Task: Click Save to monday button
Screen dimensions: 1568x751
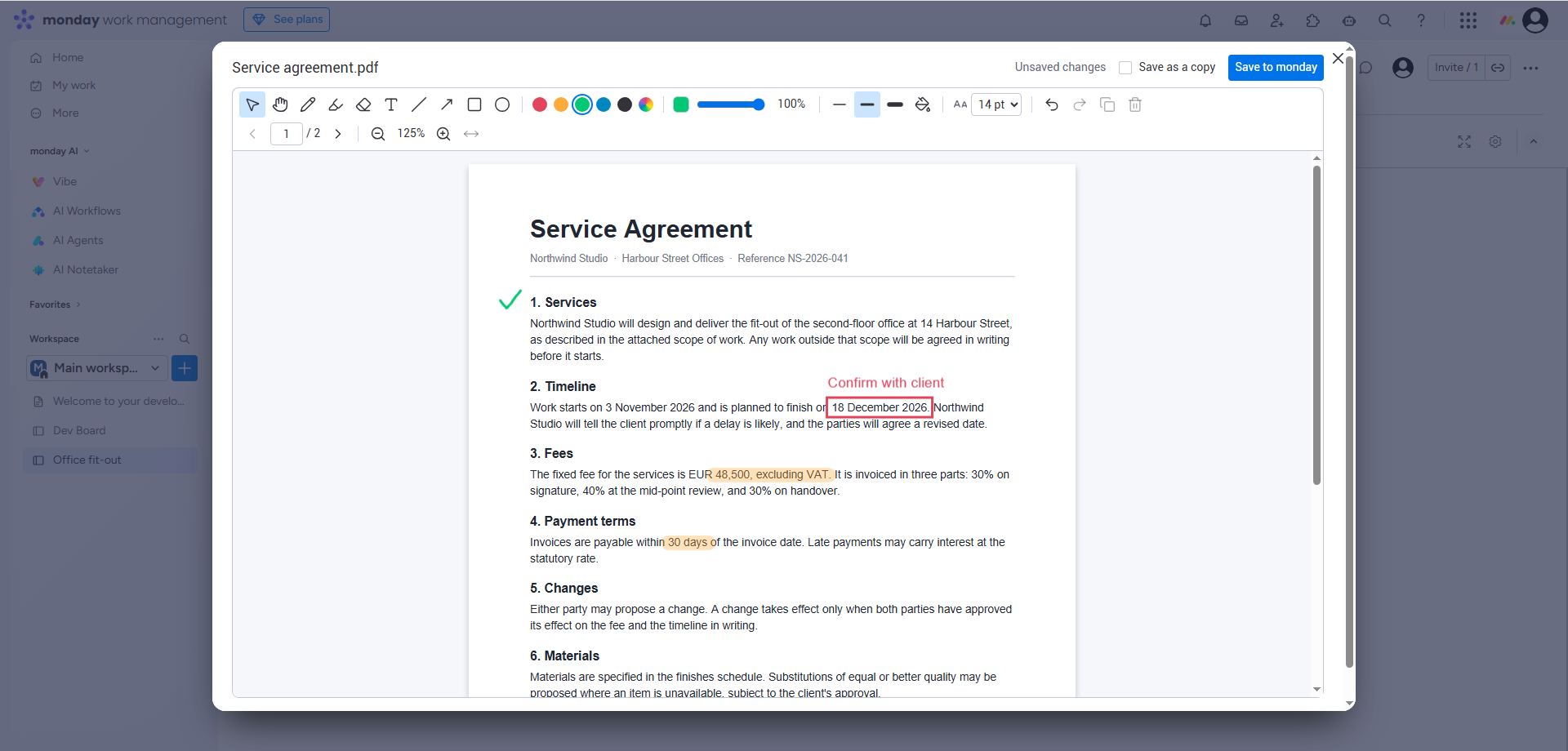Action: [1276, 67]
